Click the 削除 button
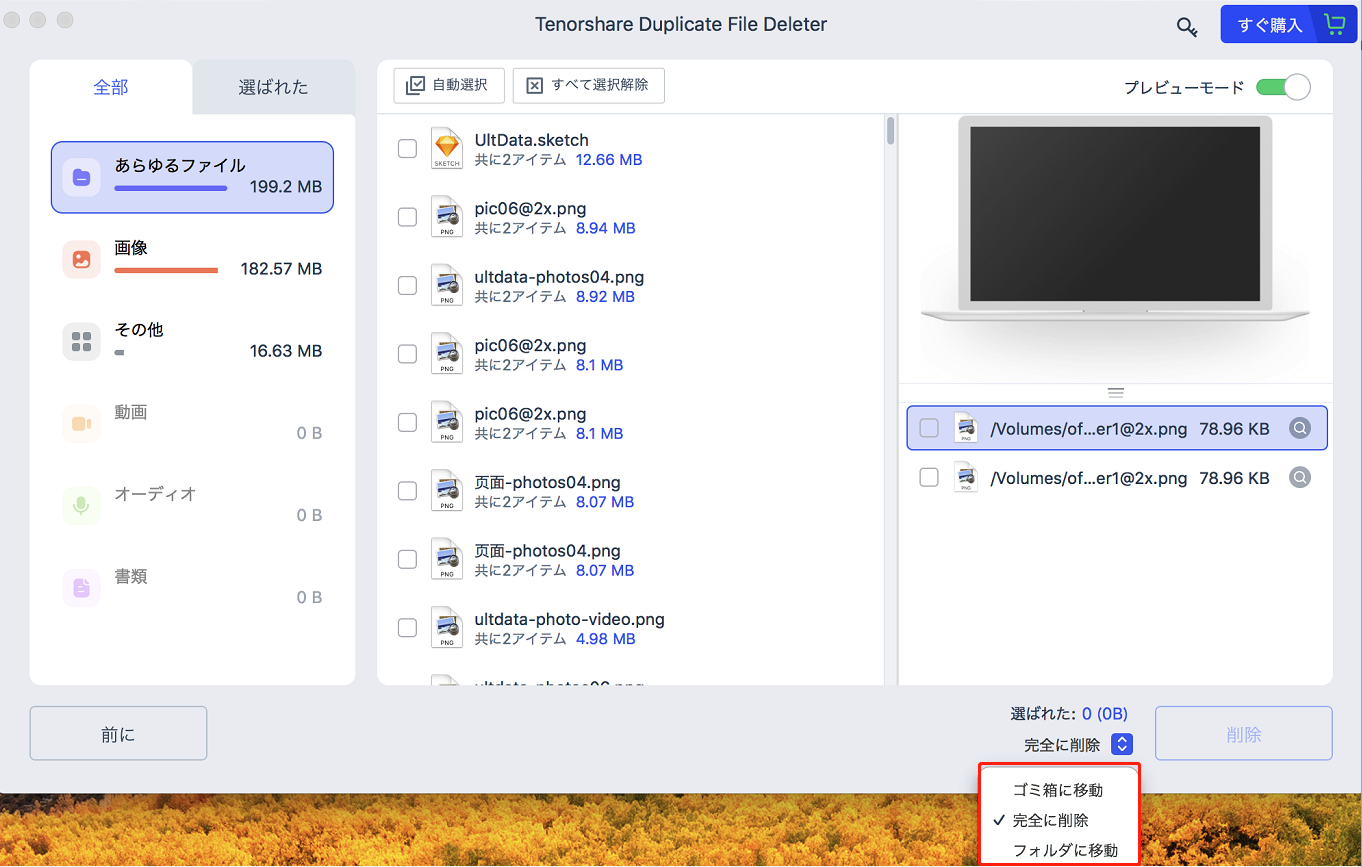 point(1244,734)
